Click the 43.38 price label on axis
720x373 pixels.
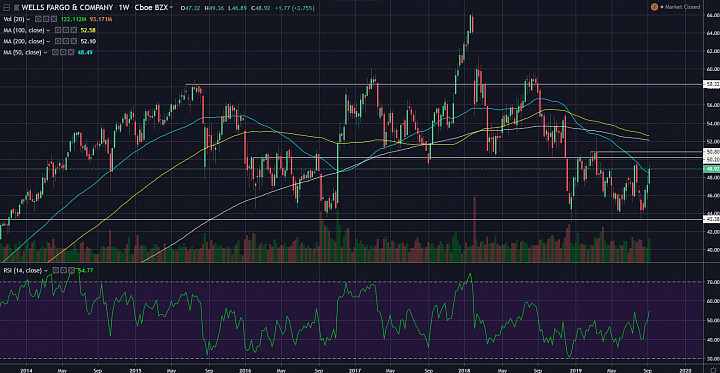coord(711,219)
